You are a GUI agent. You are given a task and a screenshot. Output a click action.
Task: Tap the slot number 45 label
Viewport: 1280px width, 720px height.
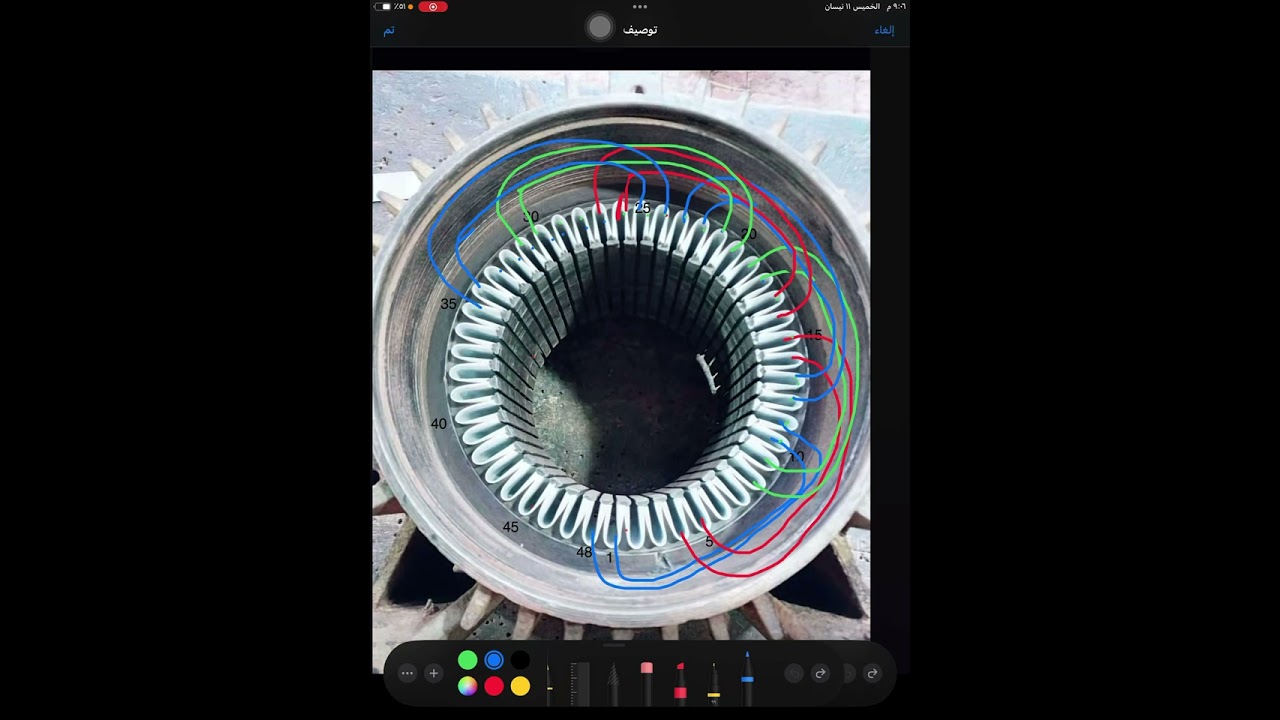tap(510, 527)
